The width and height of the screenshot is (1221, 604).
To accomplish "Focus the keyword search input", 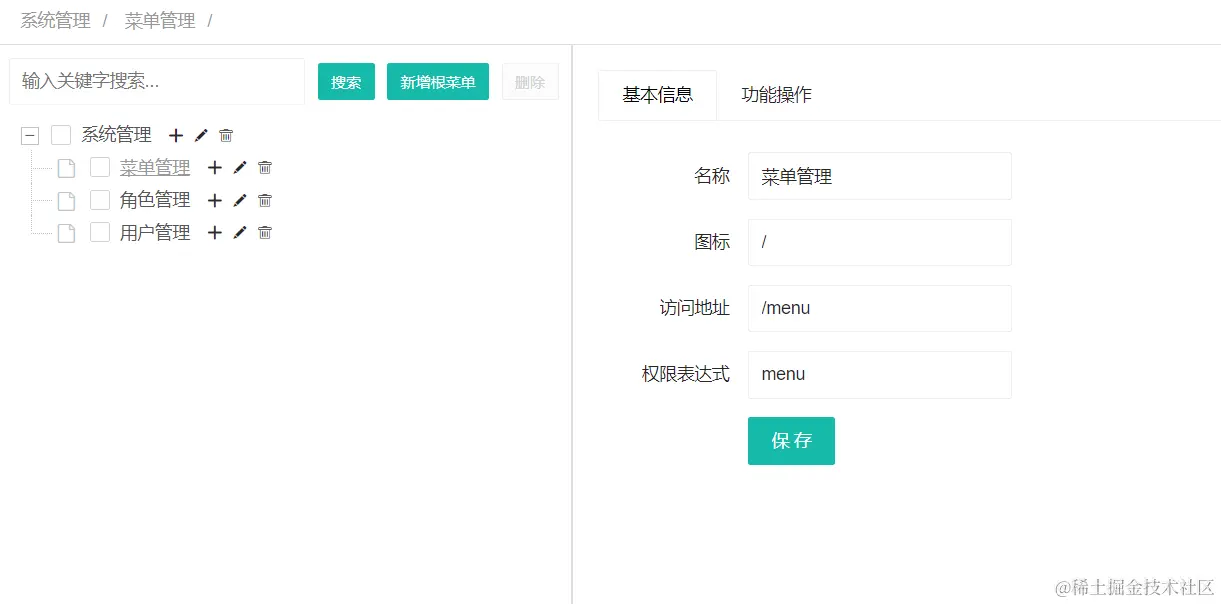I will [157, 81].
